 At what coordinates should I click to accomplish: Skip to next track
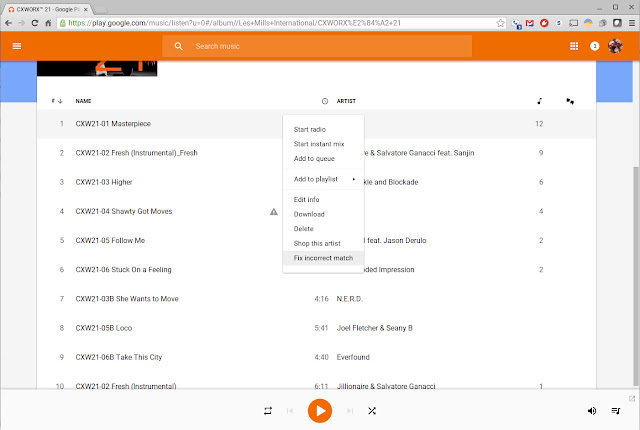tap(350, 411)
